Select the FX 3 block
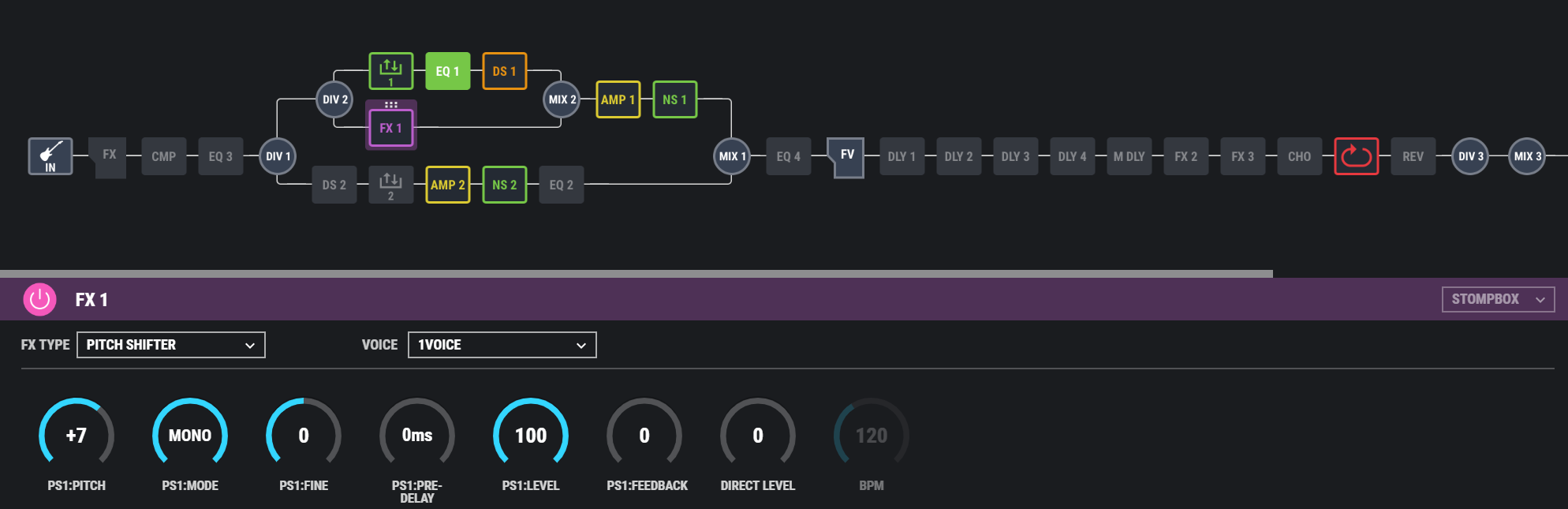1568x509 pixels. click(x=1243, y=156)
